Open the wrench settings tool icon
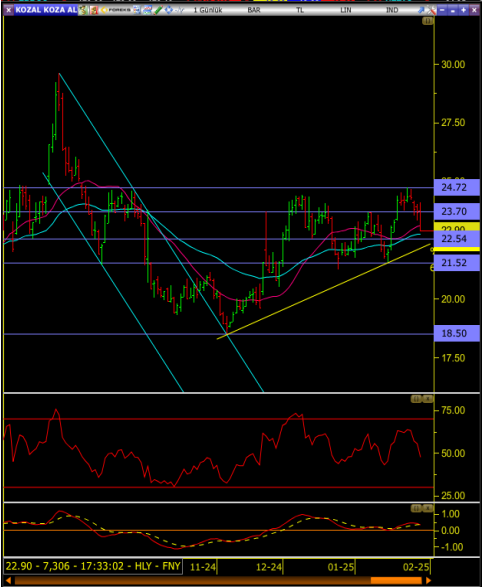This screenshot has height=588, width=483. [x=432, y=10]
